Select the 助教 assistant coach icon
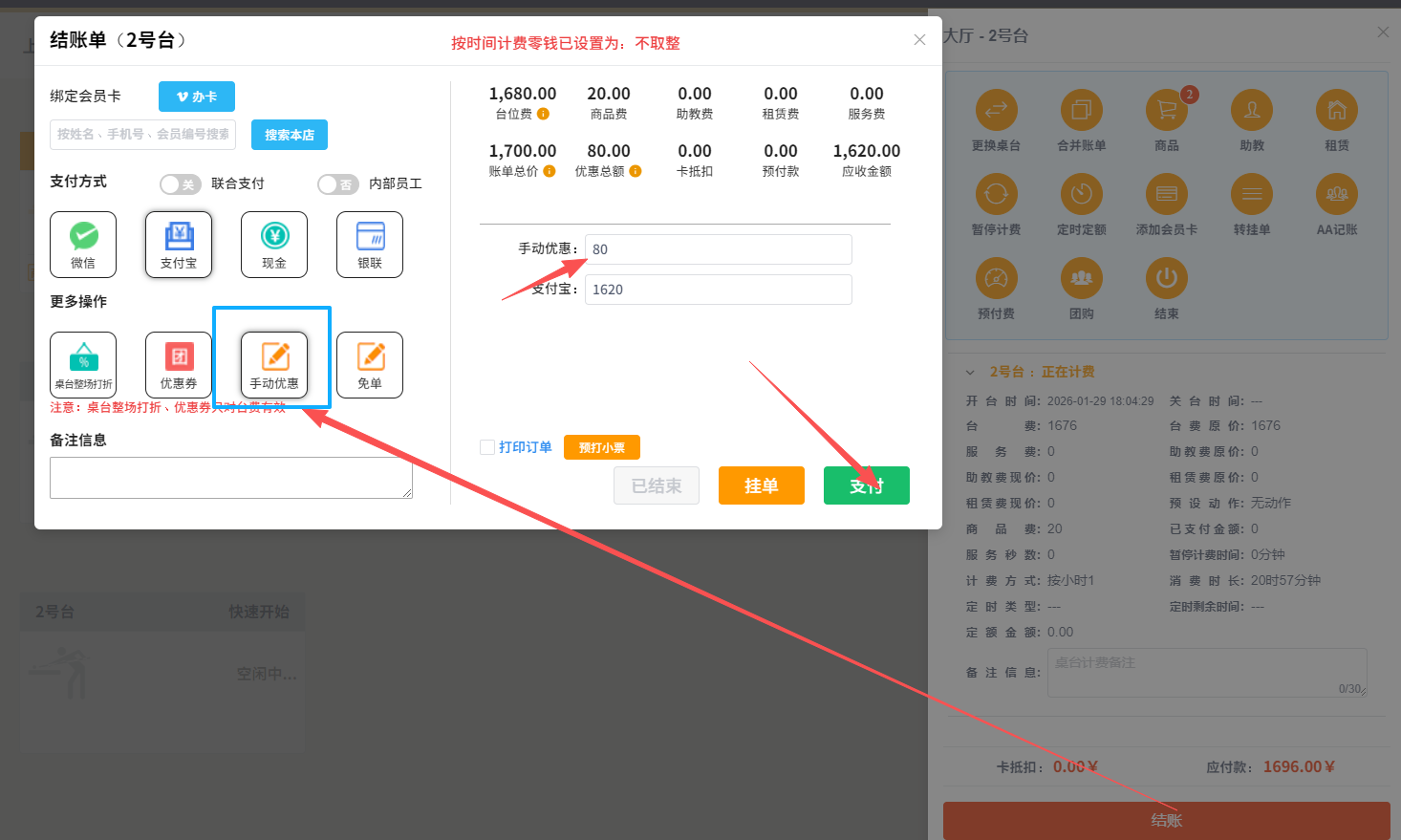This screenshot has width=1401, height=840. (x=1252, y=110)
